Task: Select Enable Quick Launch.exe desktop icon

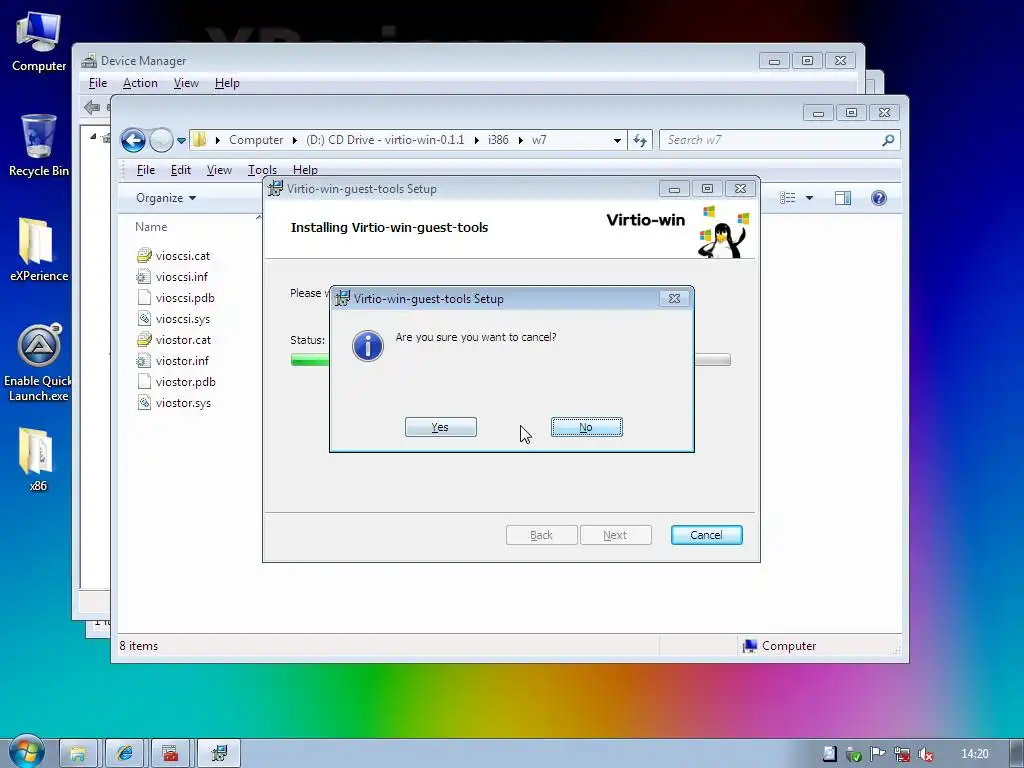Action: (x=39, y=363)
